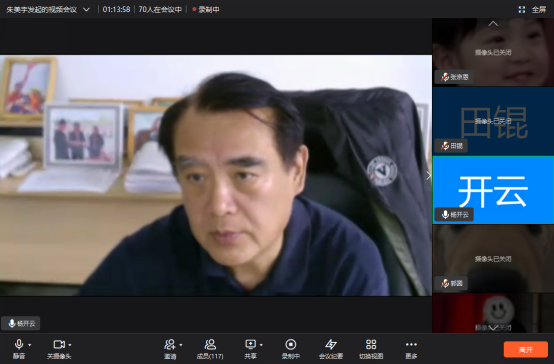The image size is (554, 364).
Task: Open the 邀请 invite icon
Action: click(x=170, y=348)
